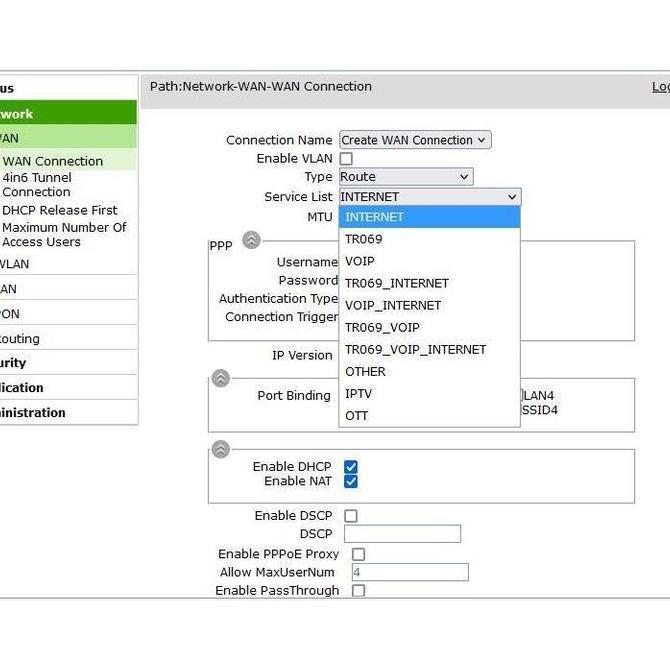Disable the Enable NAT checkbox
This screenshot has width=670, height=670.
[351, 482]
